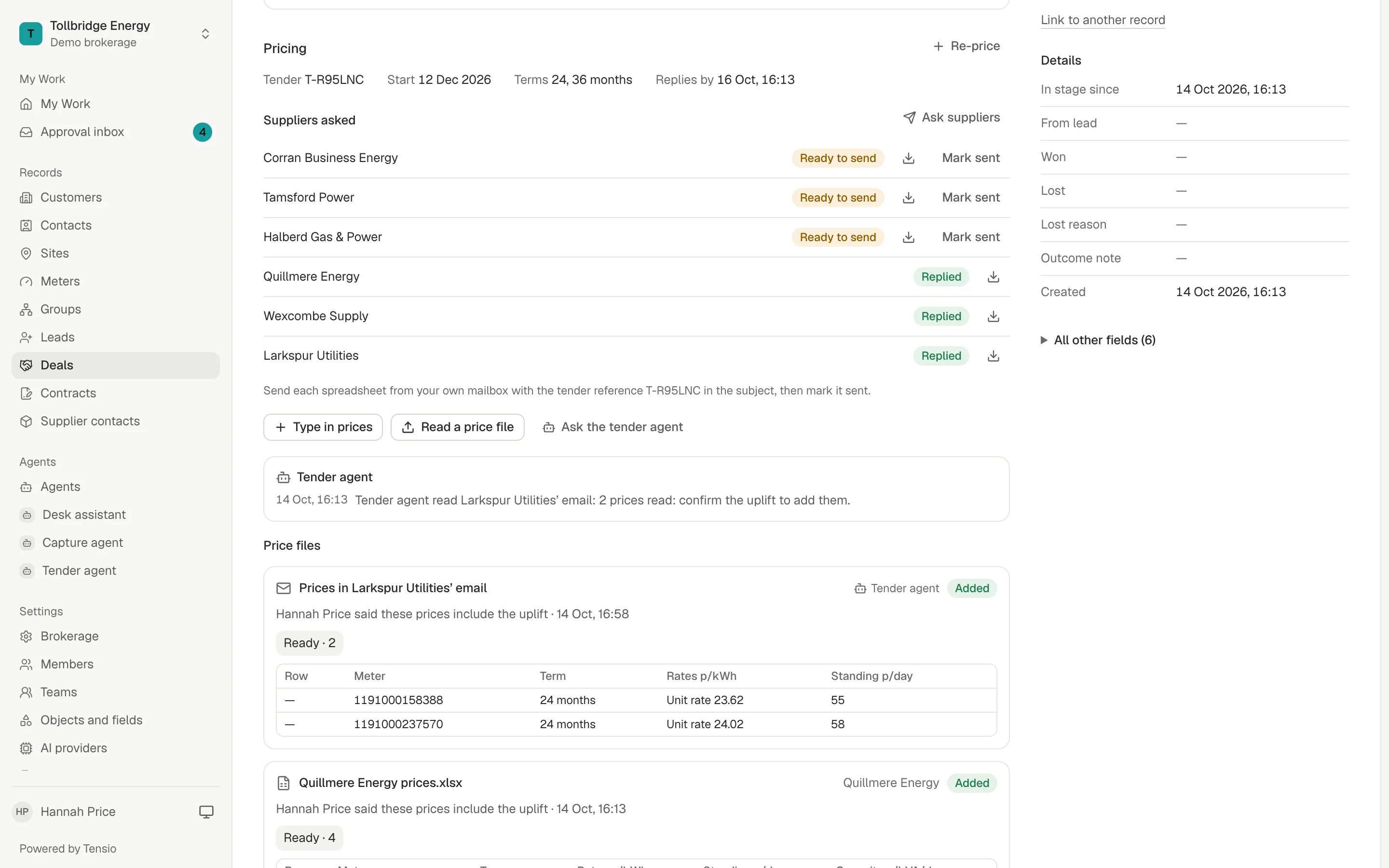1389x868 pixels.
Task: Click the Approval inbox count badge
Action: [x=202, y=132]
